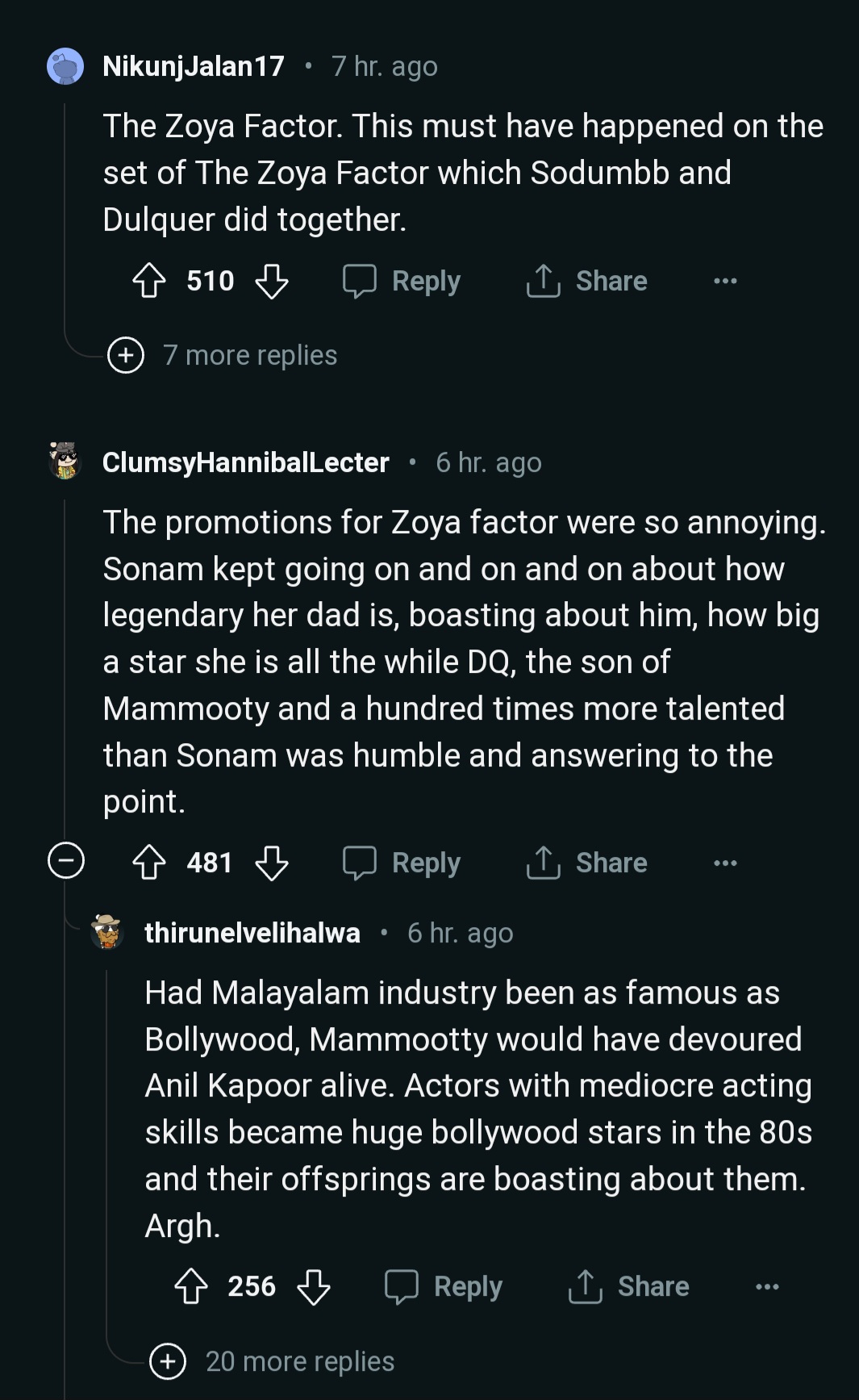The image size is (859, 1400).
Task: Reply to NikunjJalan17's comment
Action: pyautogui.click(x=402, y=282)
